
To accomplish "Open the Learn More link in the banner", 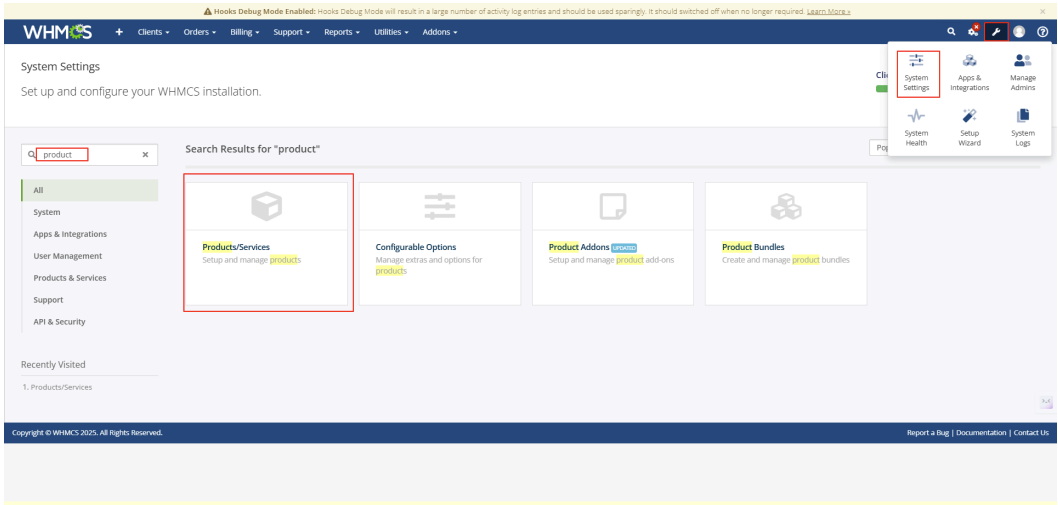I will click(829, 11).
